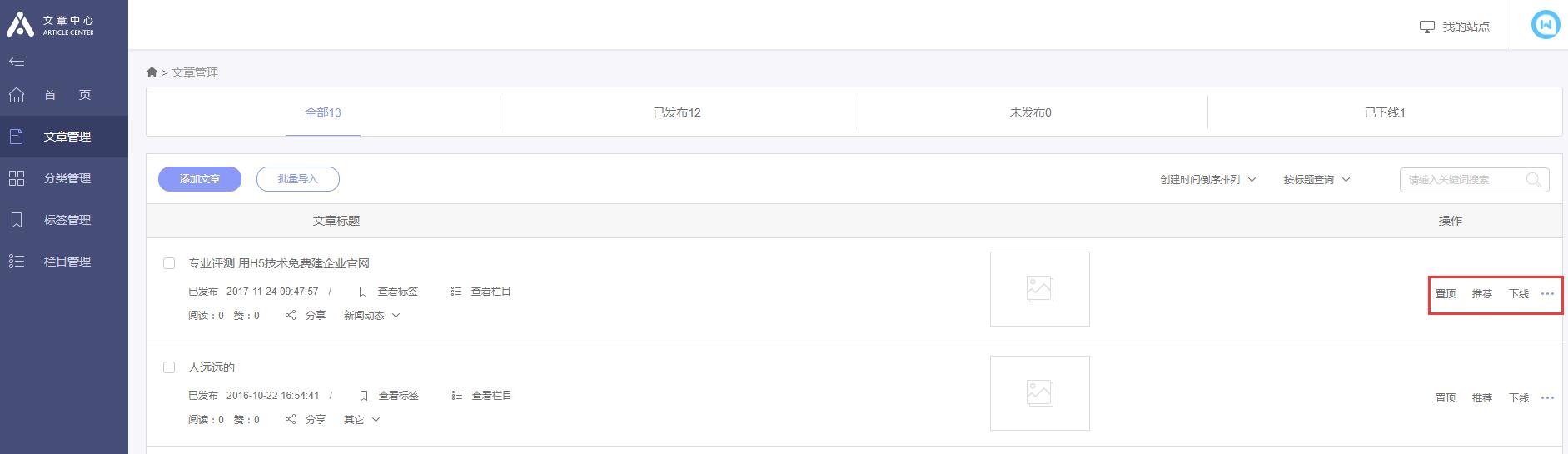The image size is (1568, 454).
Task: Click the 添加文章 button
Action: [200, 179]
